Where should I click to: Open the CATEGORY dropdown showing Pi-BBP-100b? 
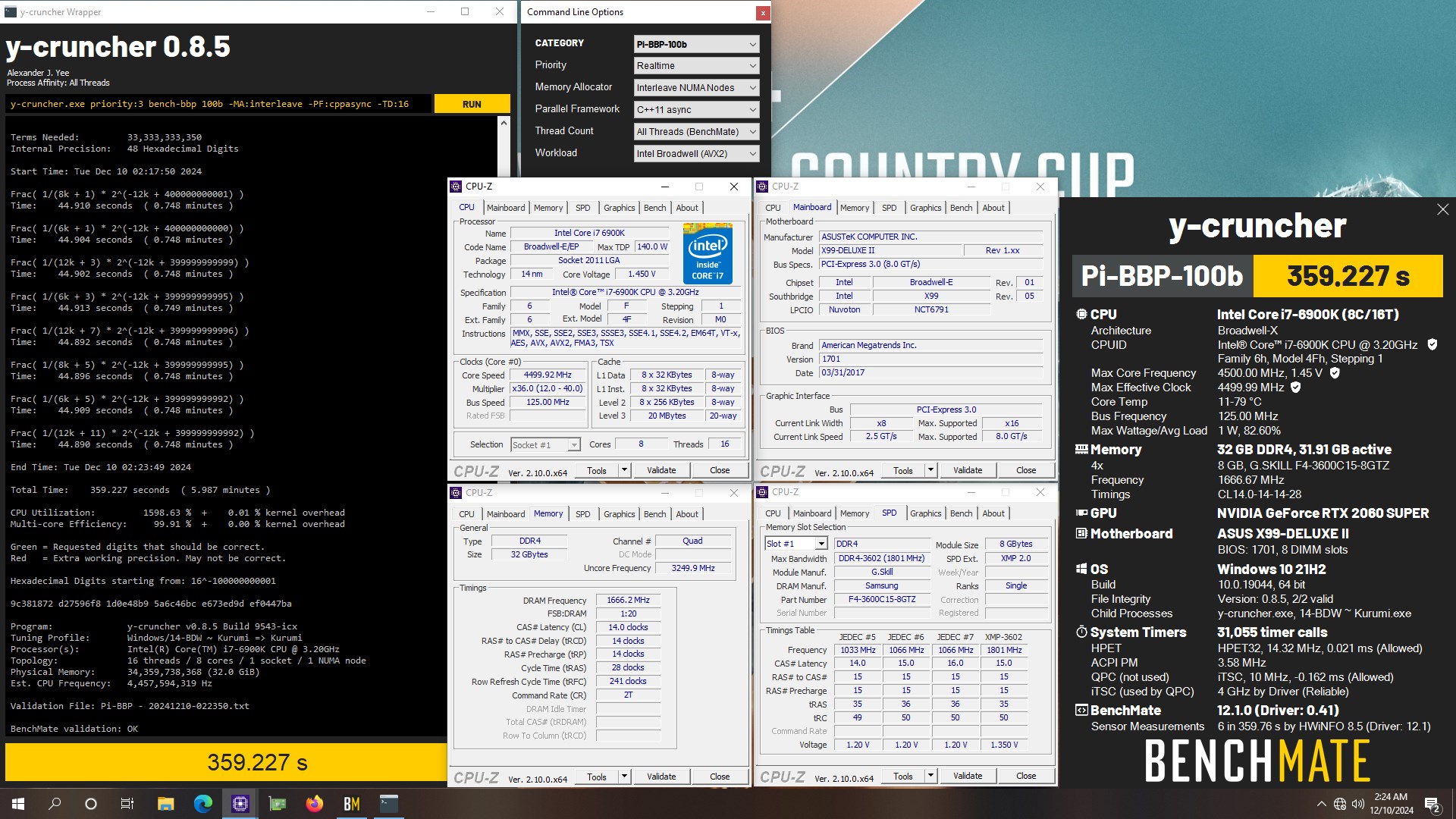coord(696,44)
